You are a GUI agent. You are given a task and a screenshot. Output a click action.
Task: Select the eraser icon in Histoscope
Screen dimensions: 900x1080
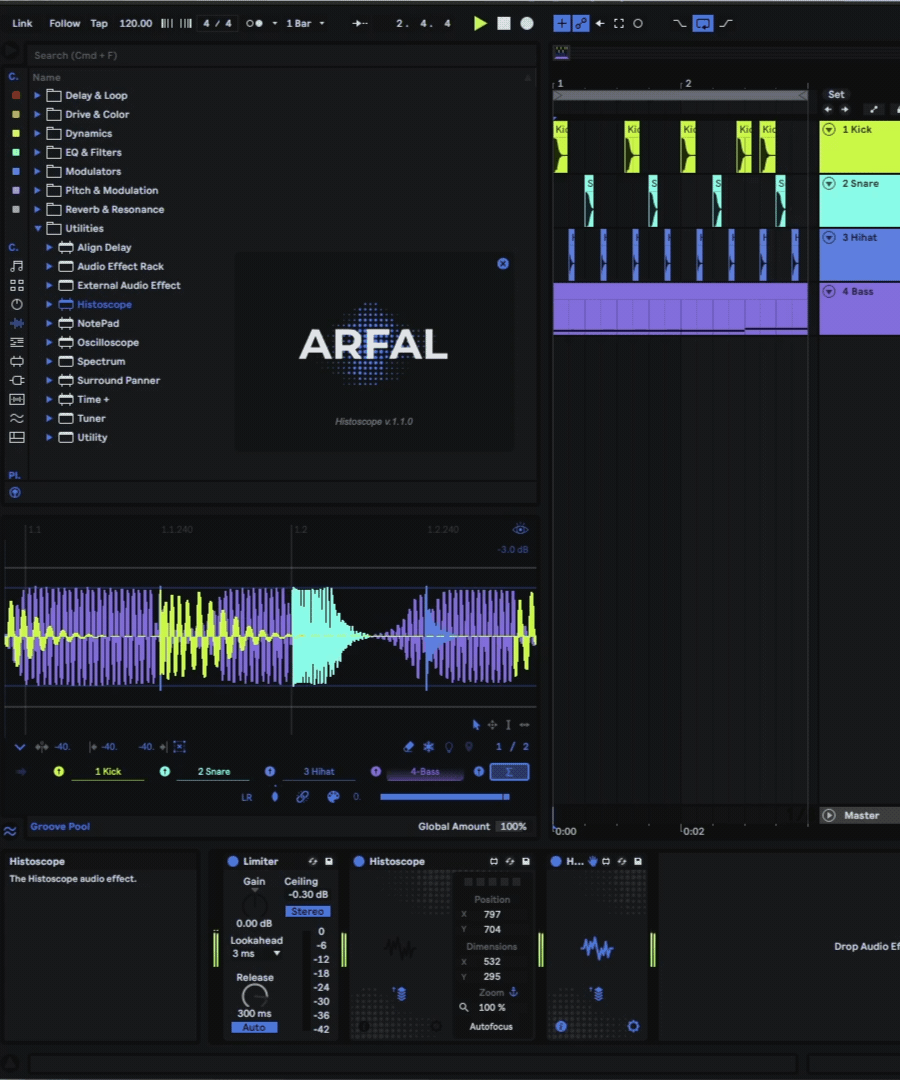pyautogui.click(x=408, y=747)
